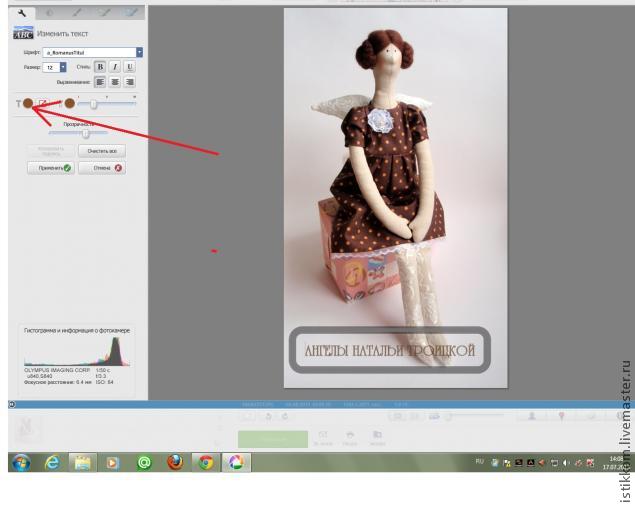
Task: Apply text with the "Применить" button
Action: pos(51,168)
